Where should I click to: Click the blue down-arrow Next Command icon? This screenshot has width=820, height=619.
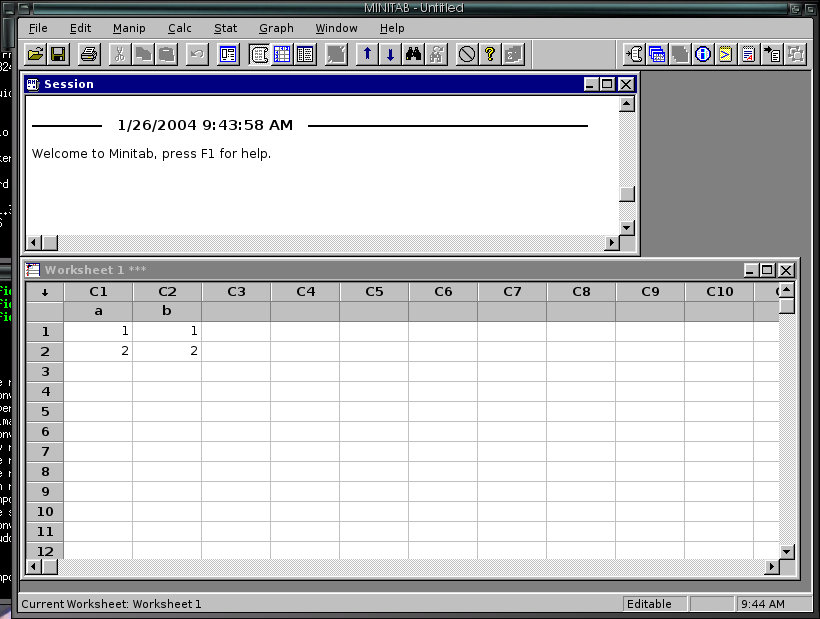[390, 54]
